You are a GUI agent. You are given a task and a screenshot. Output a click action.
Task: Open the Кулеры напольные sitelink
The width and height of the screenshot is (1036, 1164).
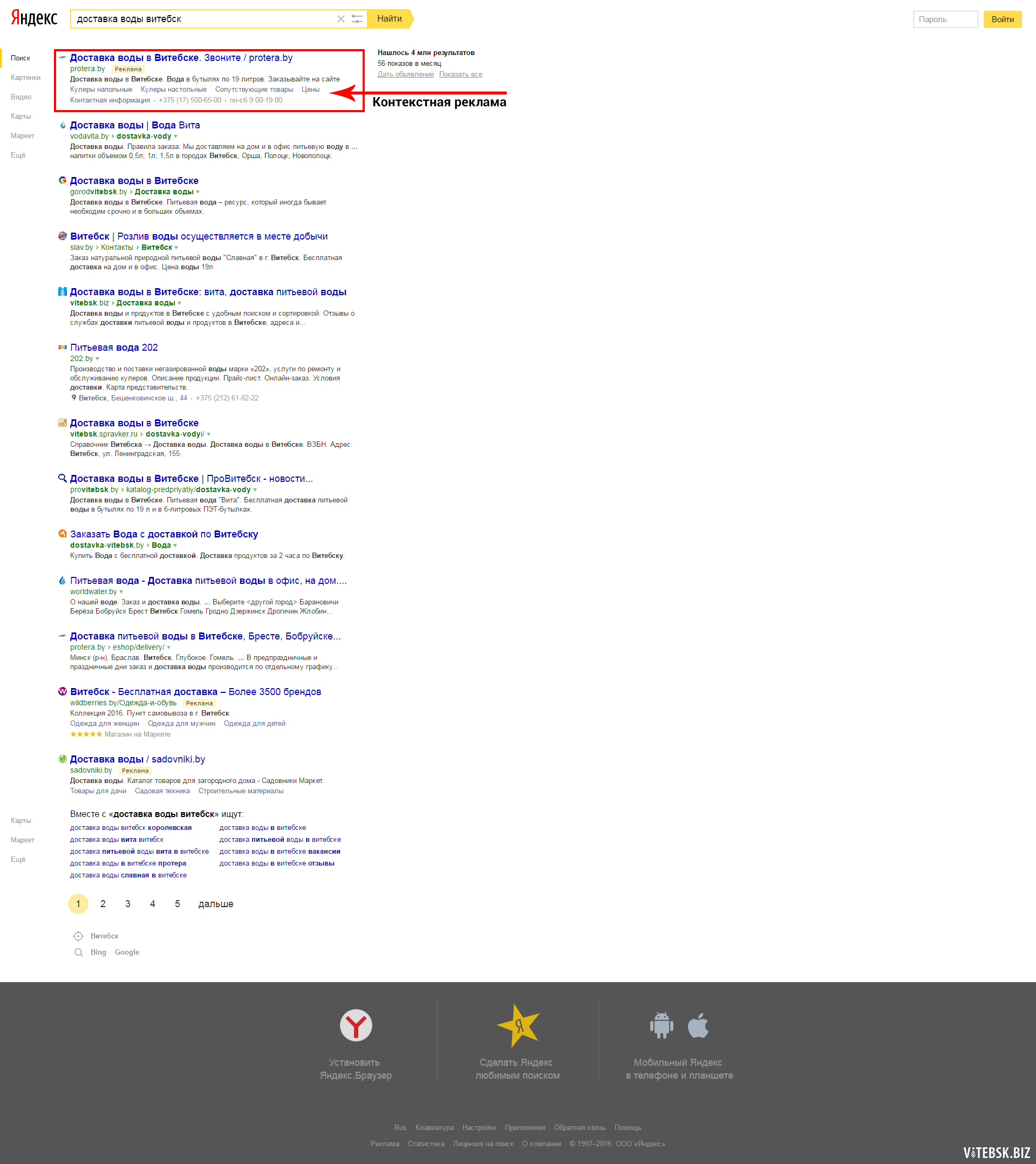pyautogui.click(x=101, y=90)
